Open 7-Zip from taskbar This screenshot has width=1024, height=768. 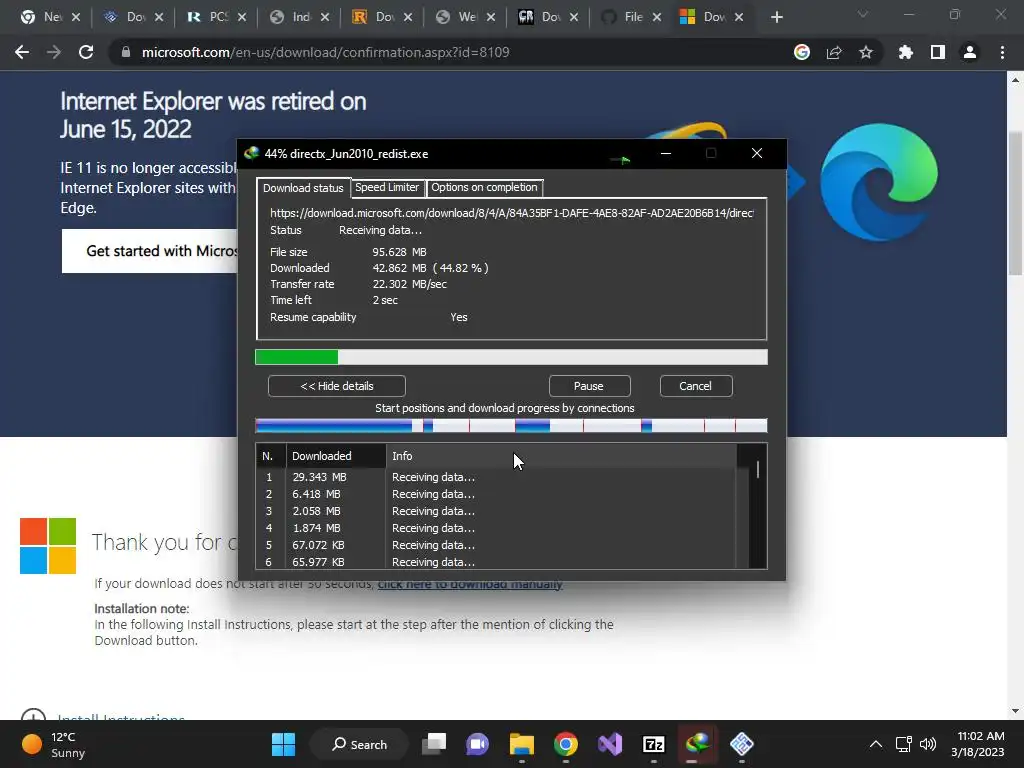654,744
